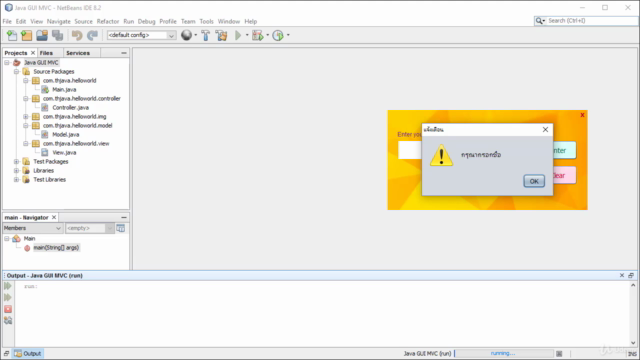Open the default config dropdown

pyautogui.click(x=171, y=36)
